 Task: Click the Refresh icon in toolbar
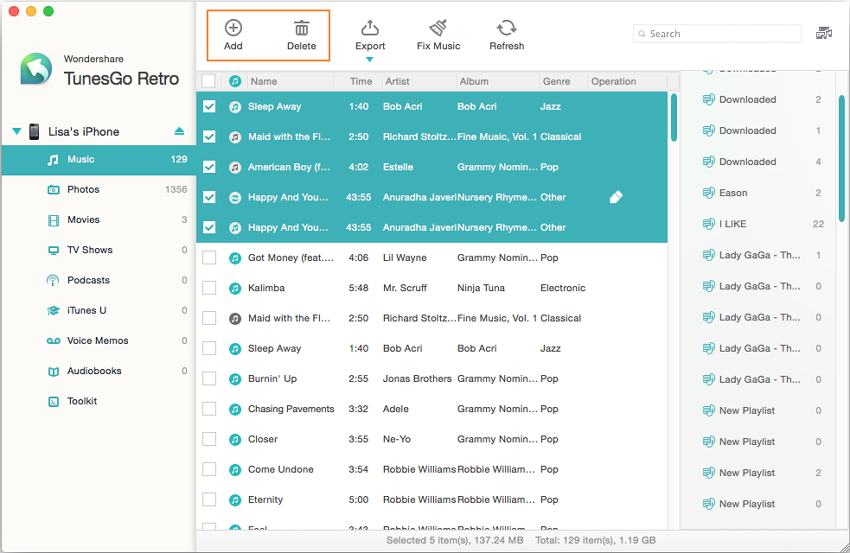(506, 29)
